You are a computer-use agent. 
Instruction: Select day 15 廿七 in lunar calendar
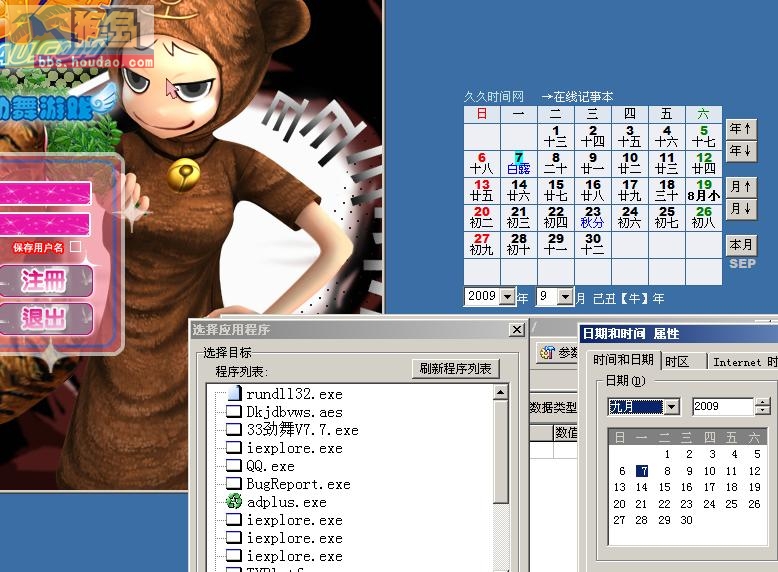click(556, 191)
